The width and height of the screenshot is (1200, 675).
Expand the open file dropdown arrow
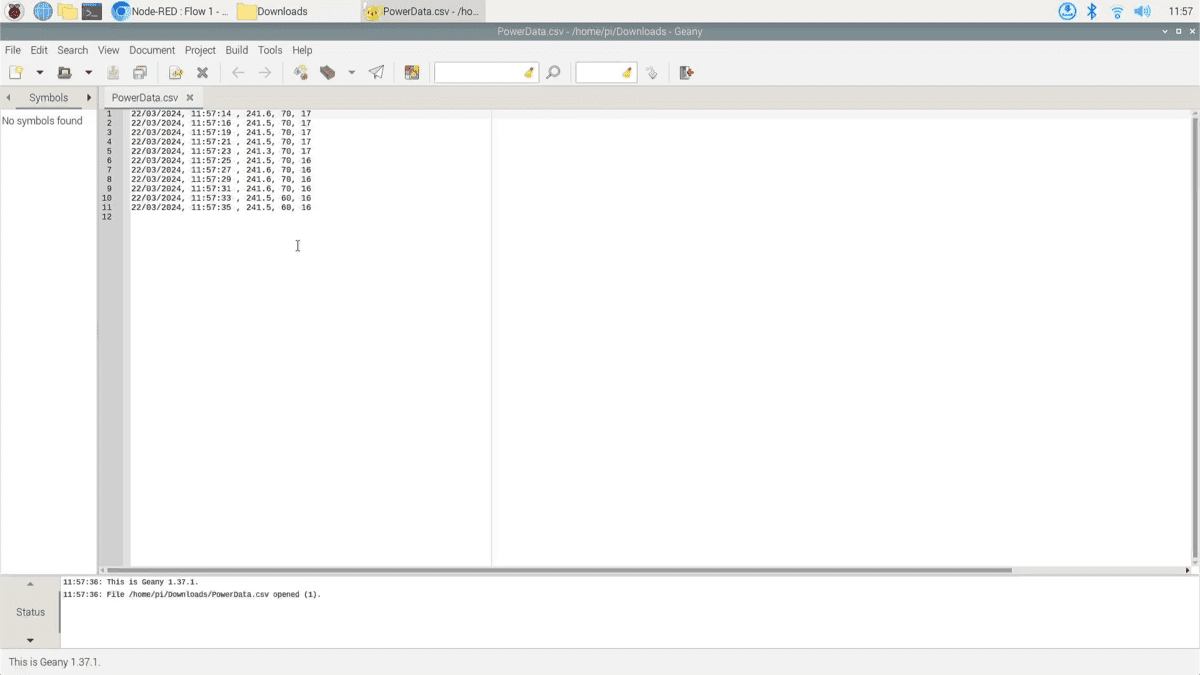coord(88,72)
